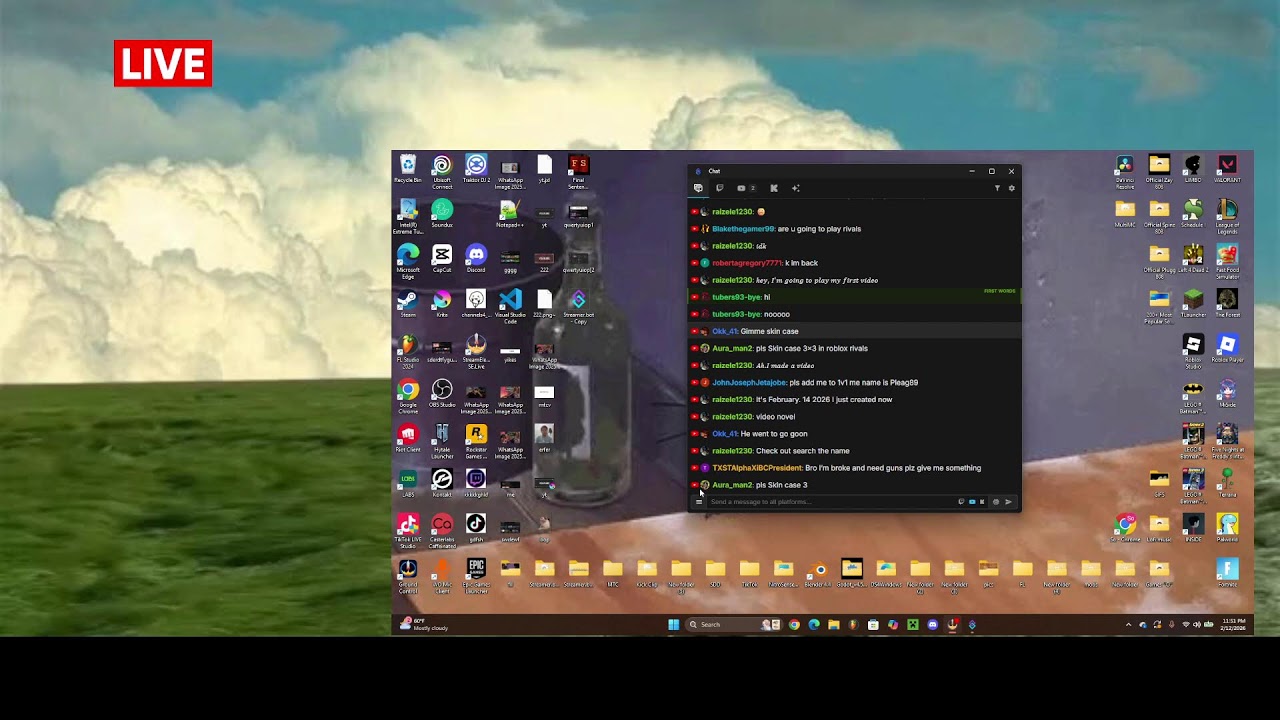
Task: Open The Forest desktop shortcut
Action: (x=1227, y=302)
